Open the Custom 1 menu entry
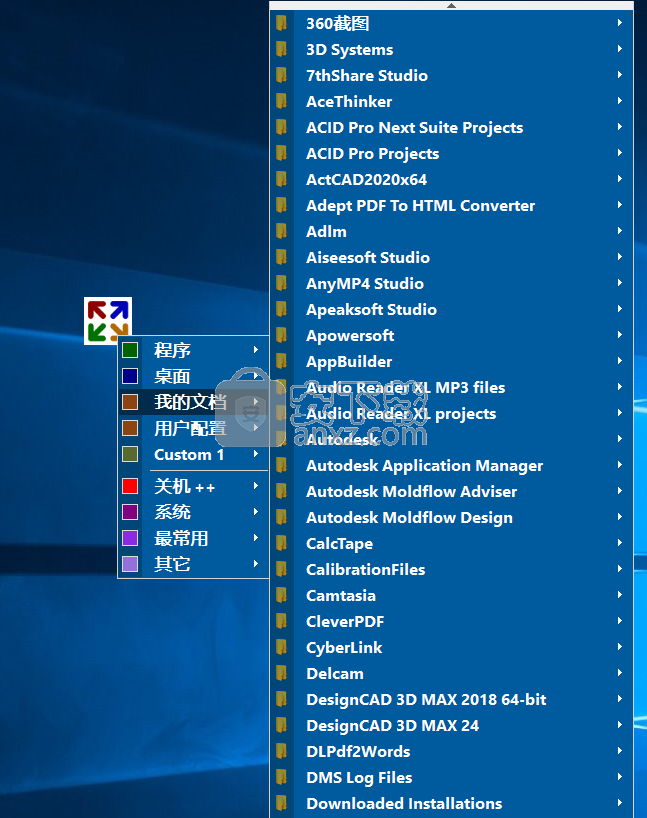 [194, 454]
